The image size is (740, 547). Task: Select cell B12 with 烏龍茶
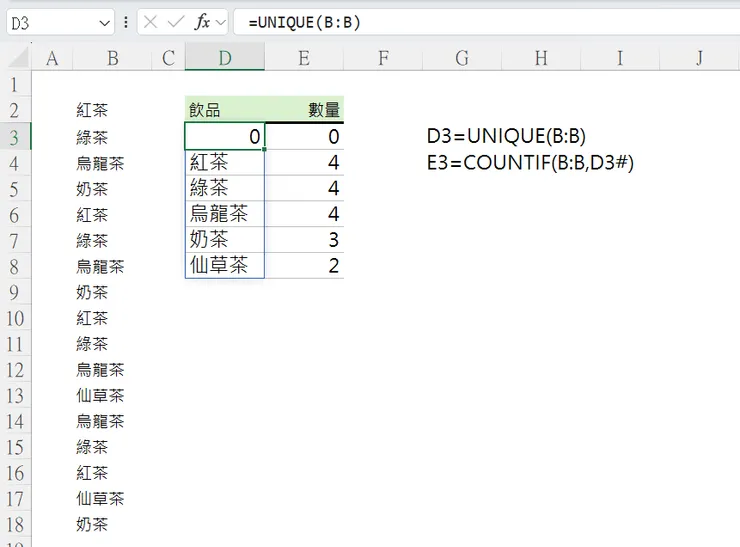click(112, 370)
